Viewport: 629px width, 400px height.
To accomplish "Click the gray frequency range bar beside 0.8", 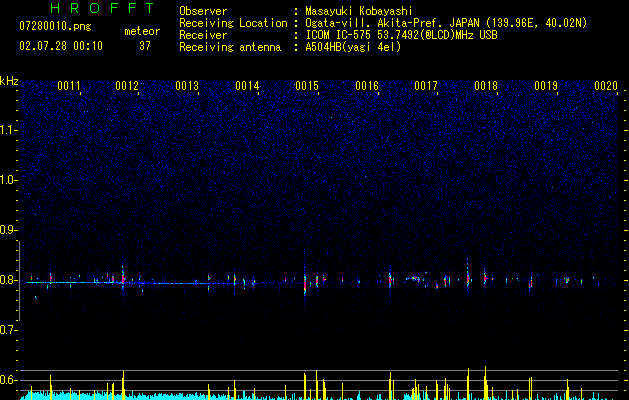I will [x=20, y=280].
